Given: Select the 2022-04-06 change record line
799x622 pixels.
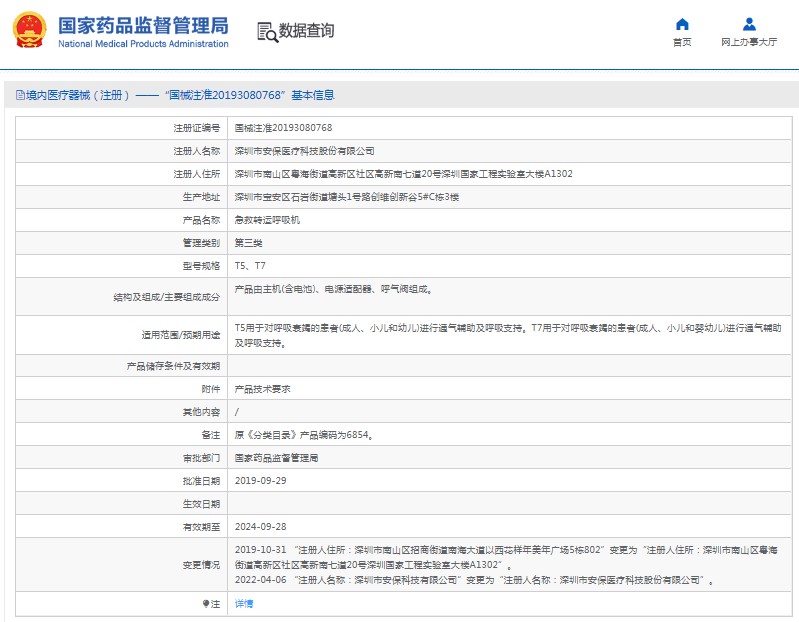Looking at the screenshot, I should tap(474, 580).
